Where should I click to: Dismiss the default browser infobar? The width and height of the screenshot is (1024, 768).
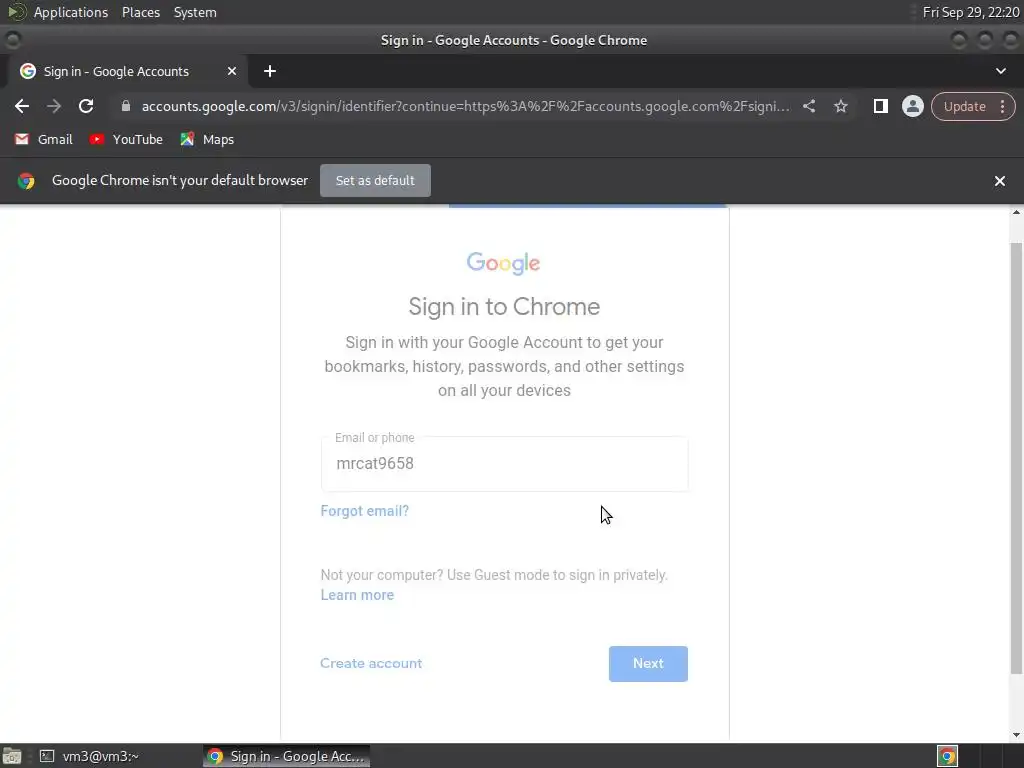(x=999, y=181)
